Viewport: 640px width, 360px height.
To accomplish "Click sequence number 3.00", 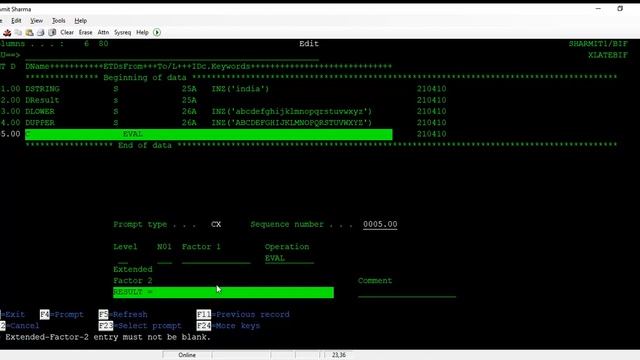I will (x=10, y=111).
